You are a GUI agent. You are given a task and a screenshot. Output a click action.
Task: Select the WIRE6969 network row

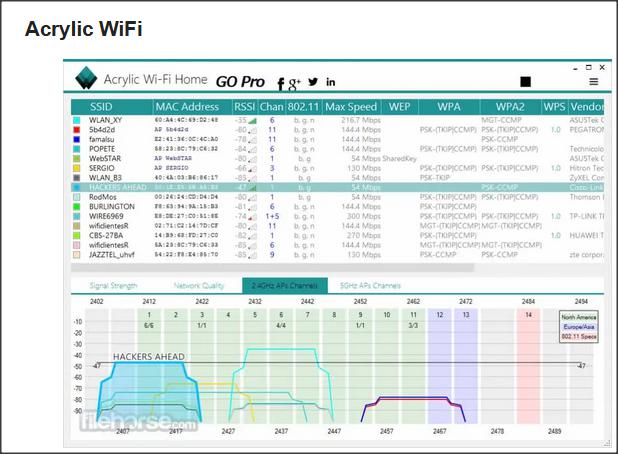pyautogui.click(x=337, y=216)
